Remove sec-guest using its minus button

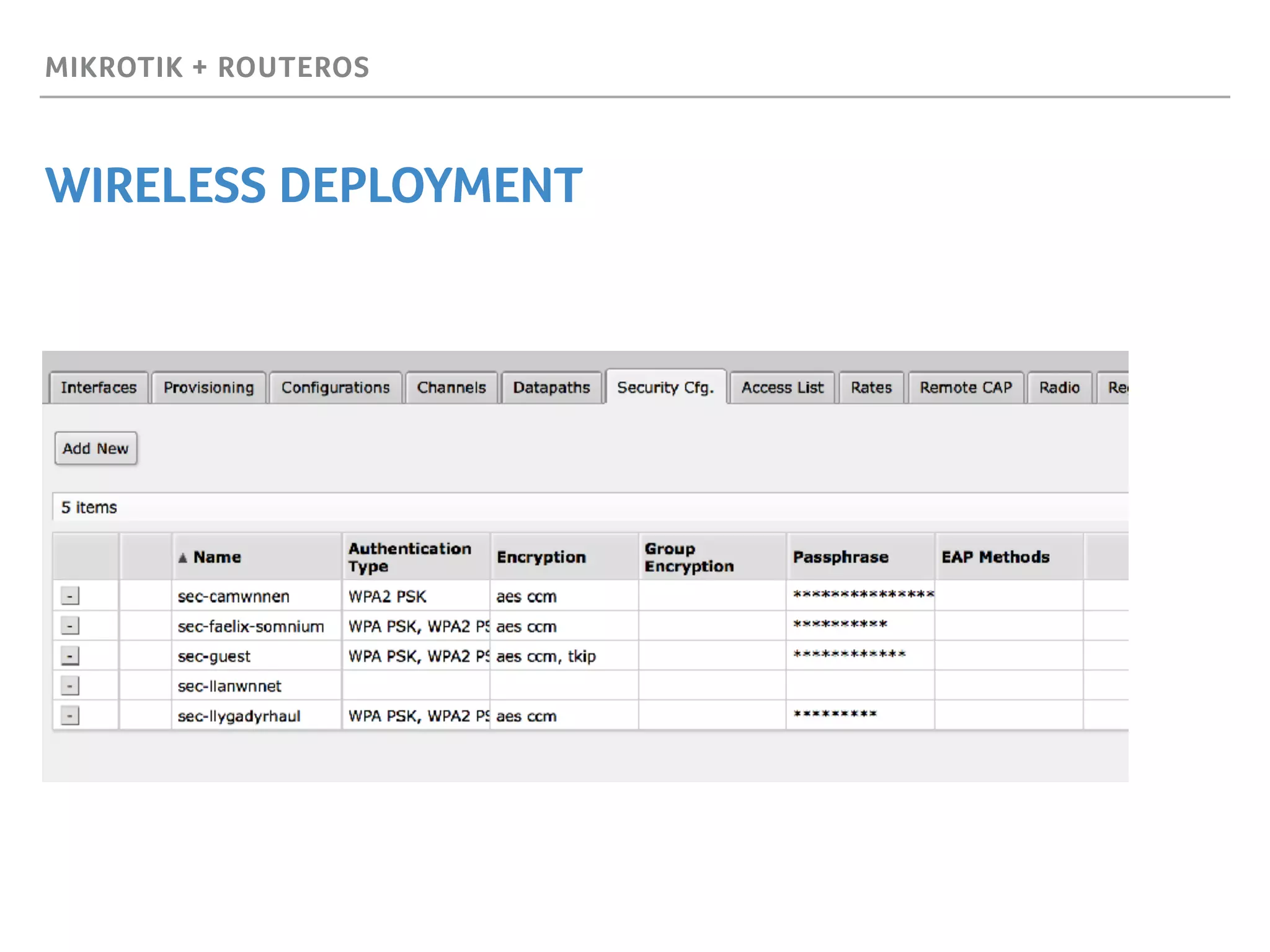coord(70,656)
